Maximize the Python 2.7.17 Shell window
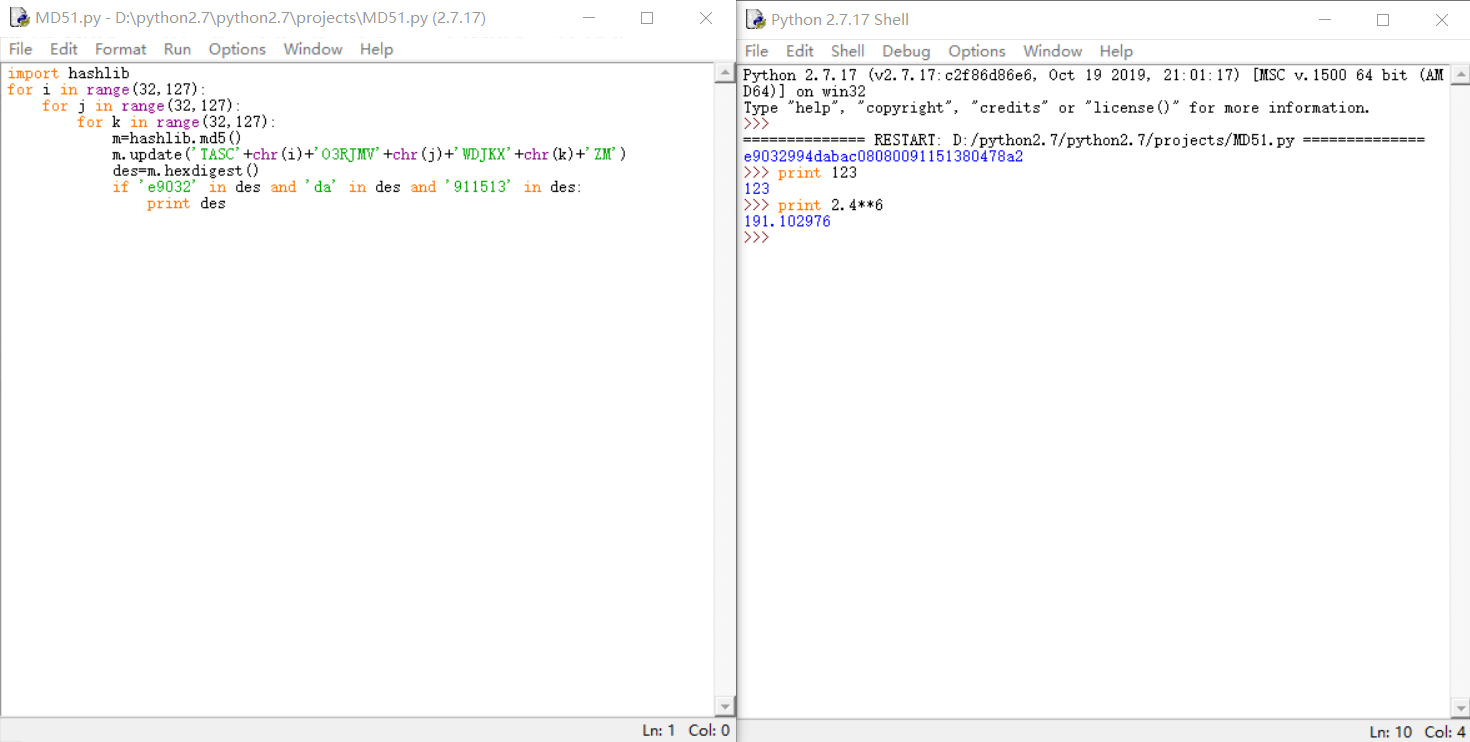The width and height of the screenshot is (1470, 742). point(1383,20)
